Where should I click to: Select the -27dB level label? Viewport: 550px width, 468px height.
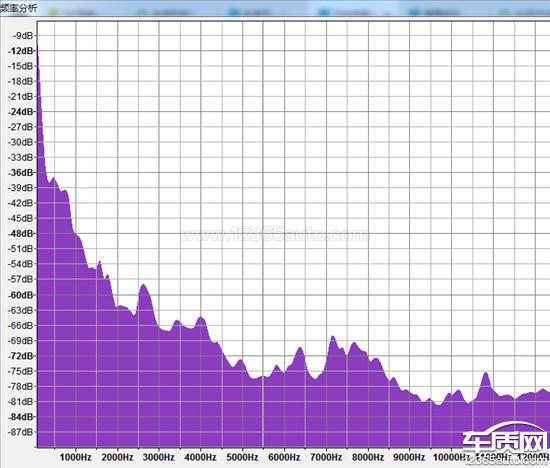point(21,127)
